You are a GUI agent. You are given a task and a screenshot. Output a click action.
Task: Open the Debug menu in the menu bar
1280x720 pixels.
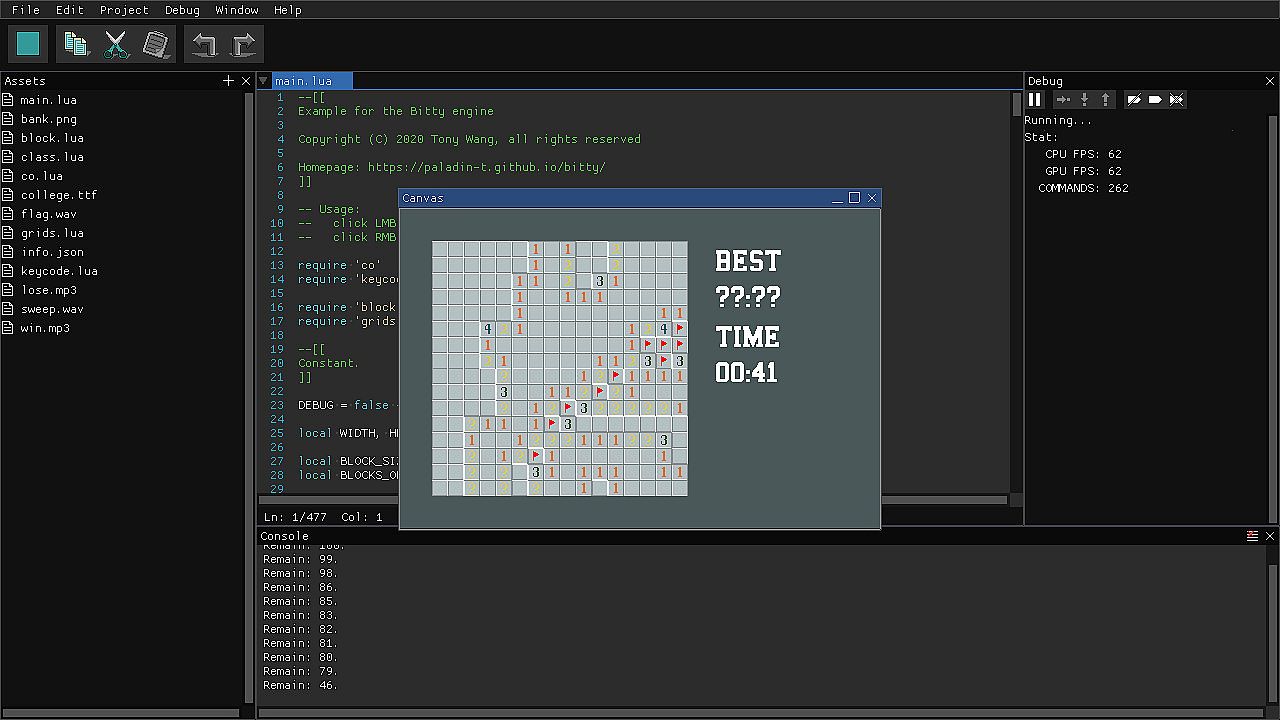click(x=182, y=10)
